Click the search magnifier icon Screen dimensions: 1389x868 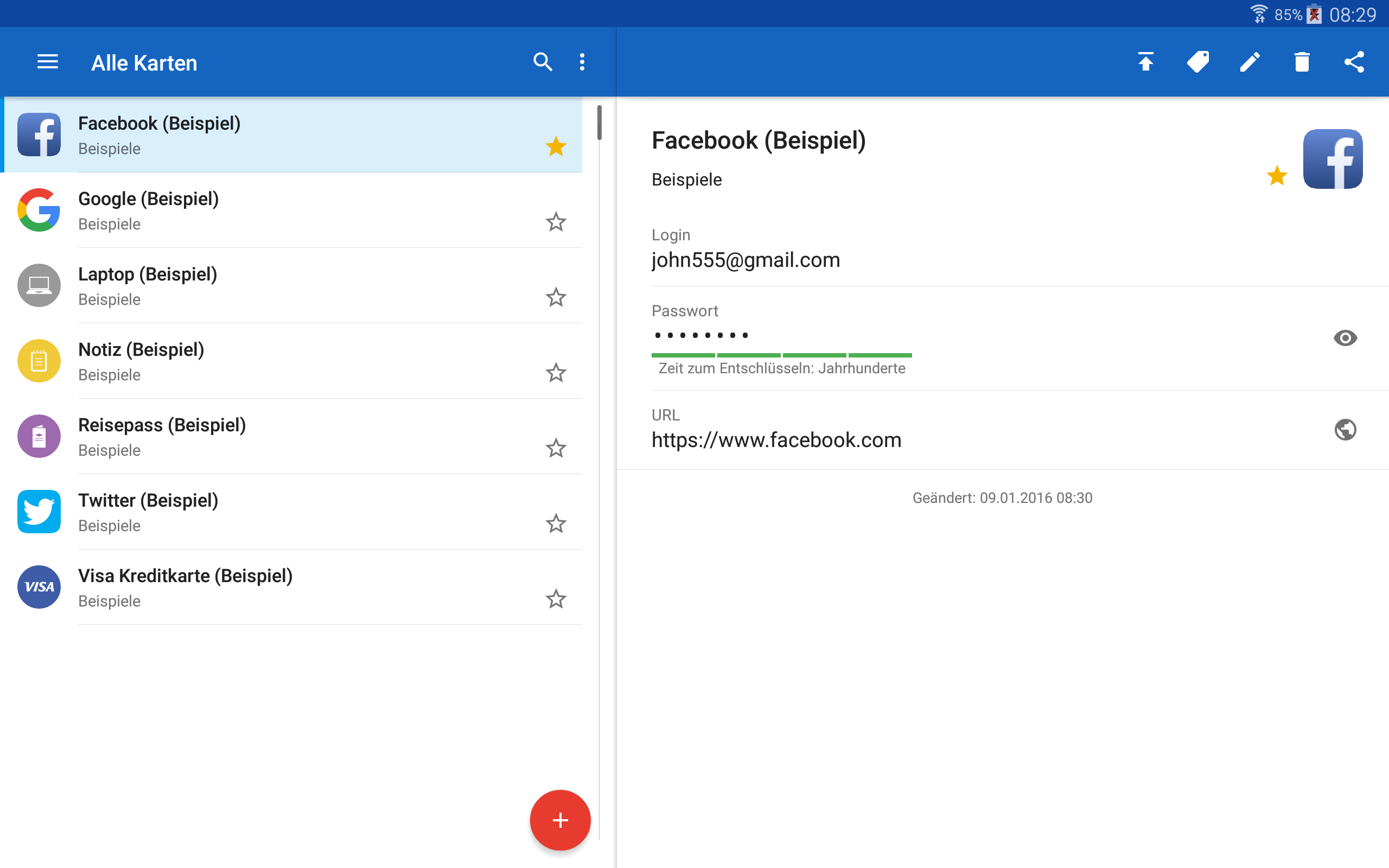click(543, 62)
